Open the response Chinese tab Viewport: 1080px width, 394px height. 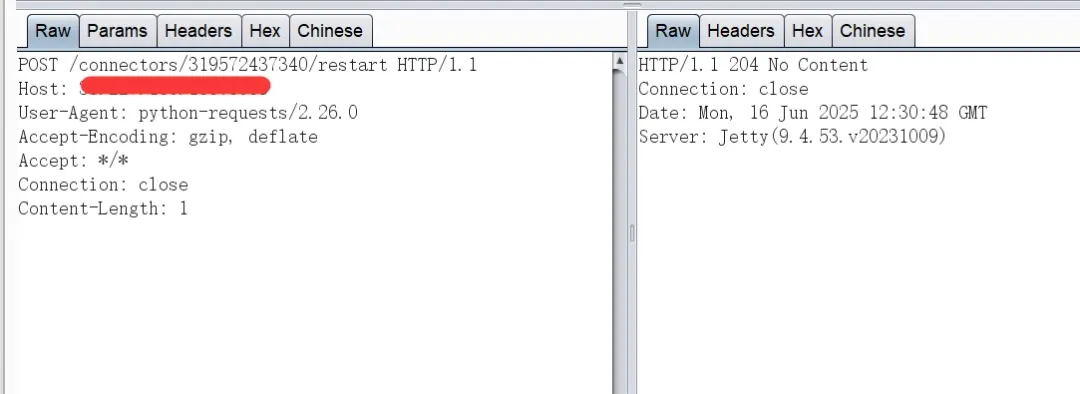click(x=873, y=31)
